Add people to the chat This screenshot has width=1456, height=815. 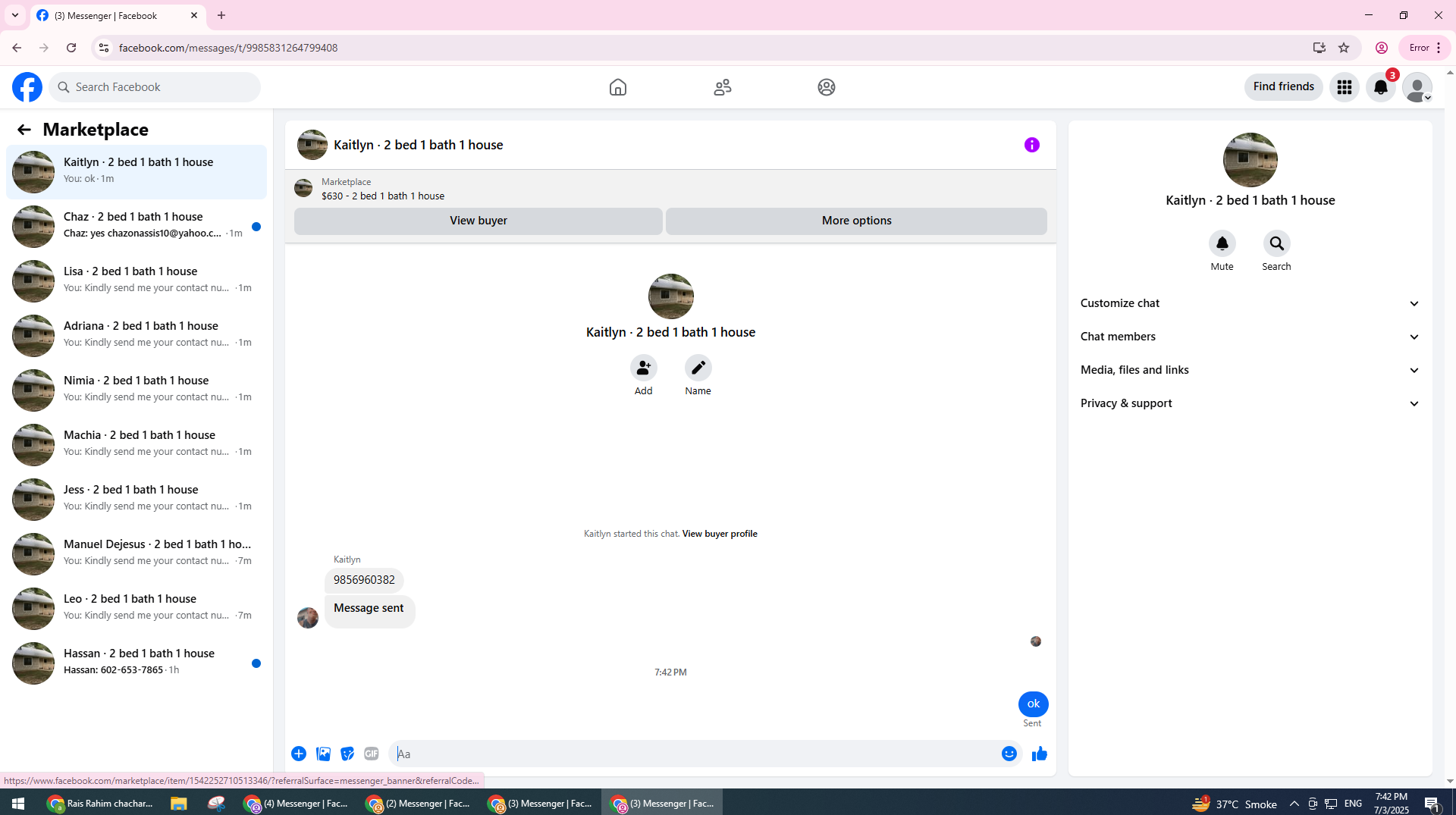644,368
